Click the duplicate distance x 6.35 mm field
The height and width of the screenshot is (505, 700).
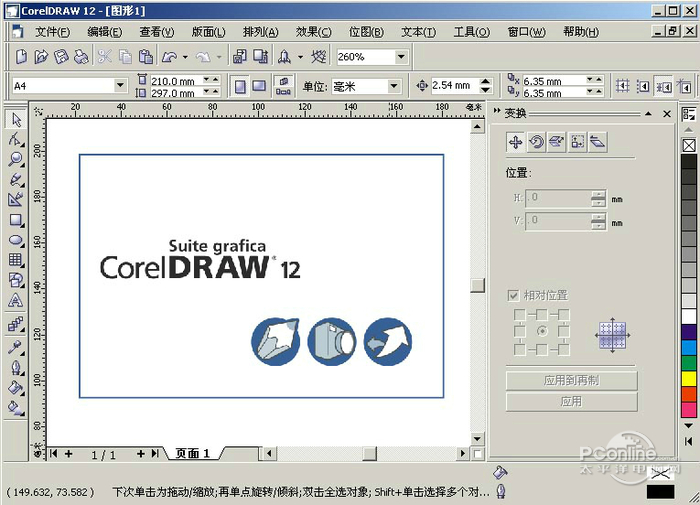click(x=554, y=81)
